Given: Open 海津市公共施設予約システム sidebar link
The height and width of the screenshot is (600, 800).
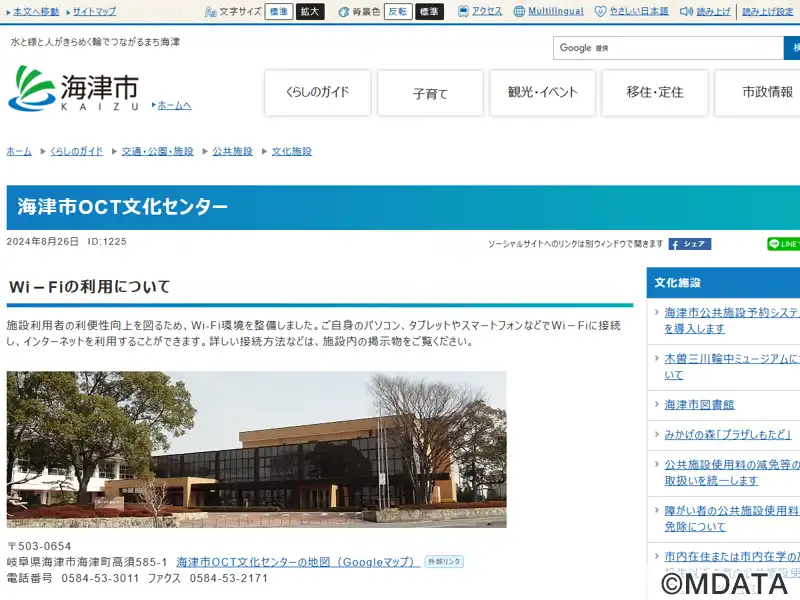Looking at the screenshot, I should [x=732, y=320].
